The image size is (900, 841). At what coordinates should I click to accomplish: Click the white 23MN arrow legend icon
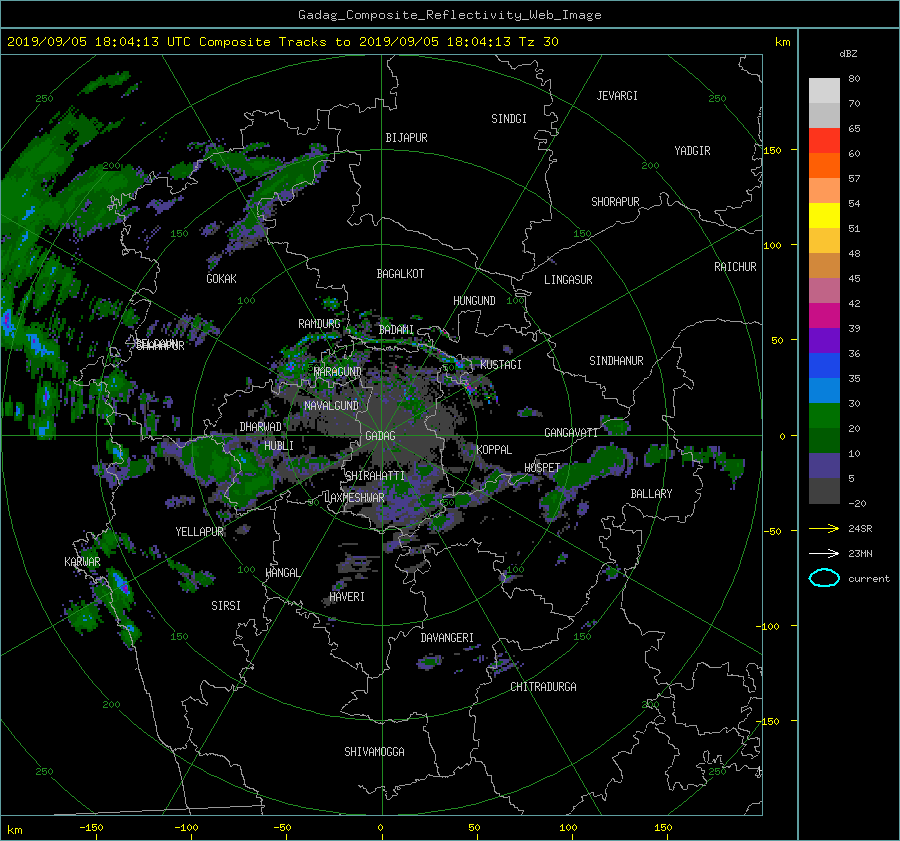click(x=824, y=553)
